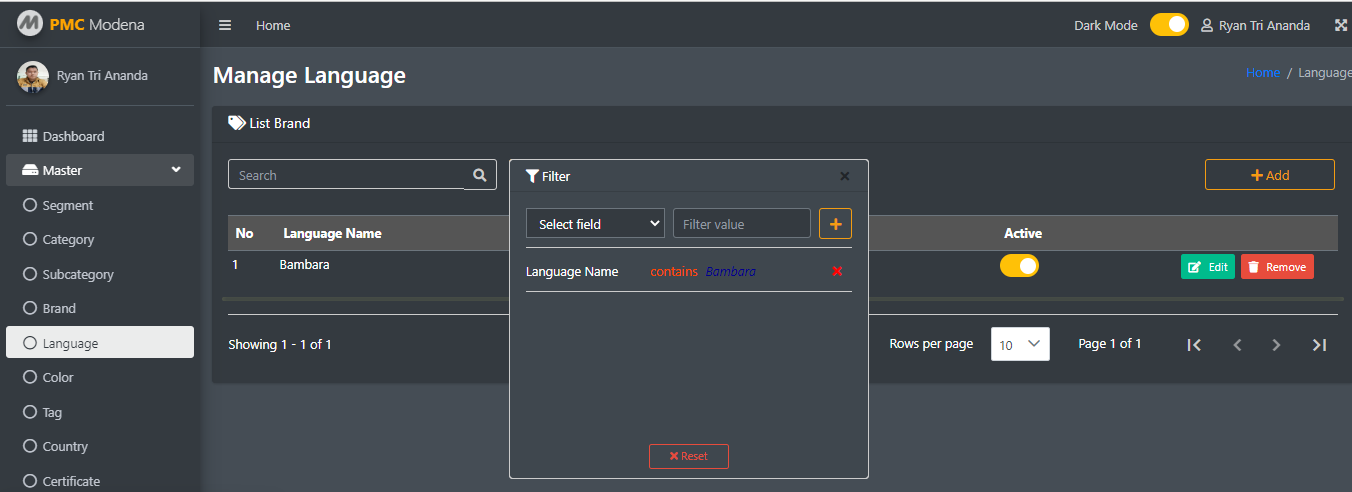This screenshot has width=1352, height=492.
Task: Open Brand in sidebar
Action: [x=100, y=308]
